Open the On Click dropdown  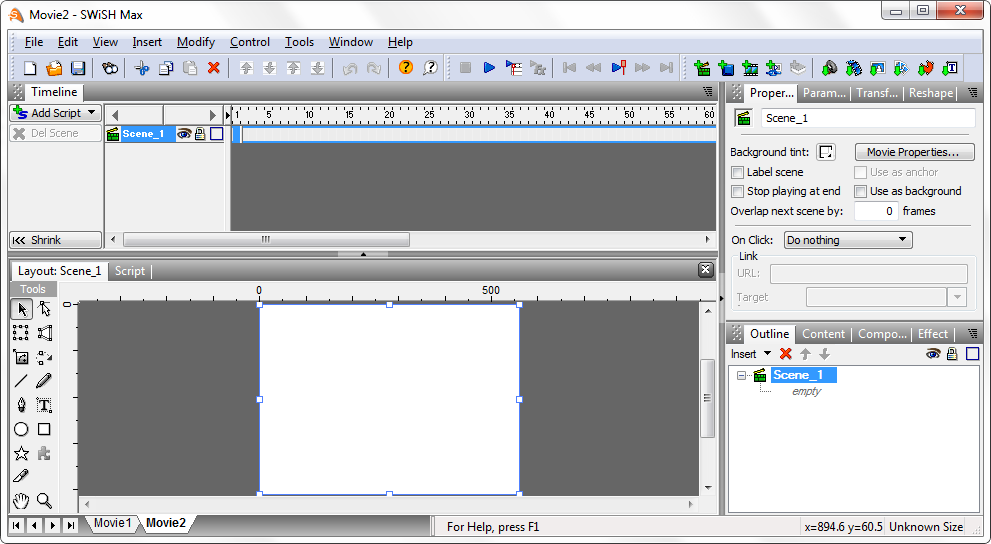click(847, 240)
